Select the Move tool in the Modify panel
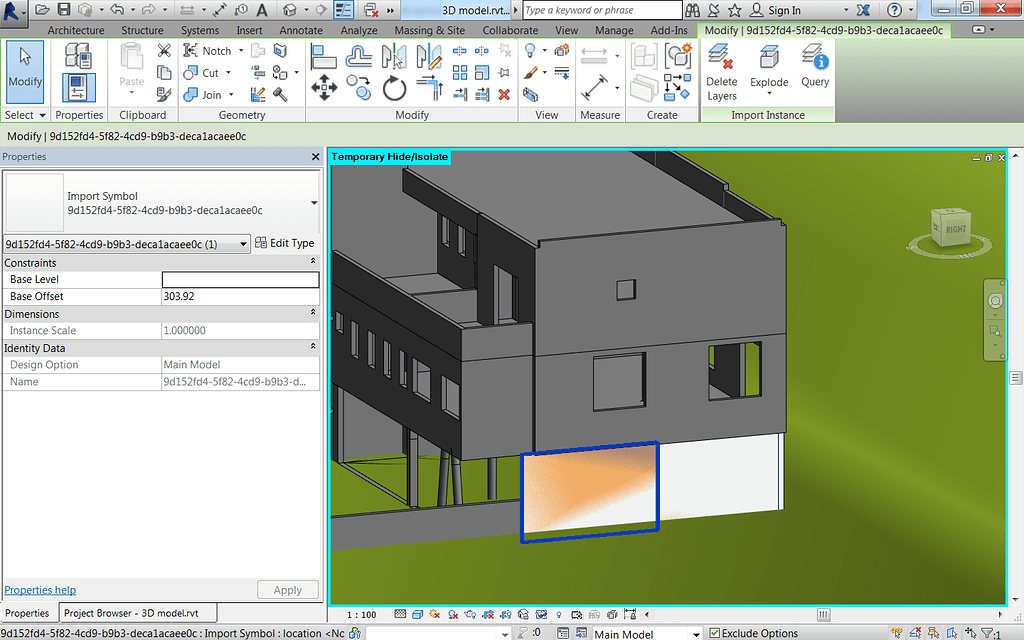Screen dimensions: 1024x640 point(326,88)
